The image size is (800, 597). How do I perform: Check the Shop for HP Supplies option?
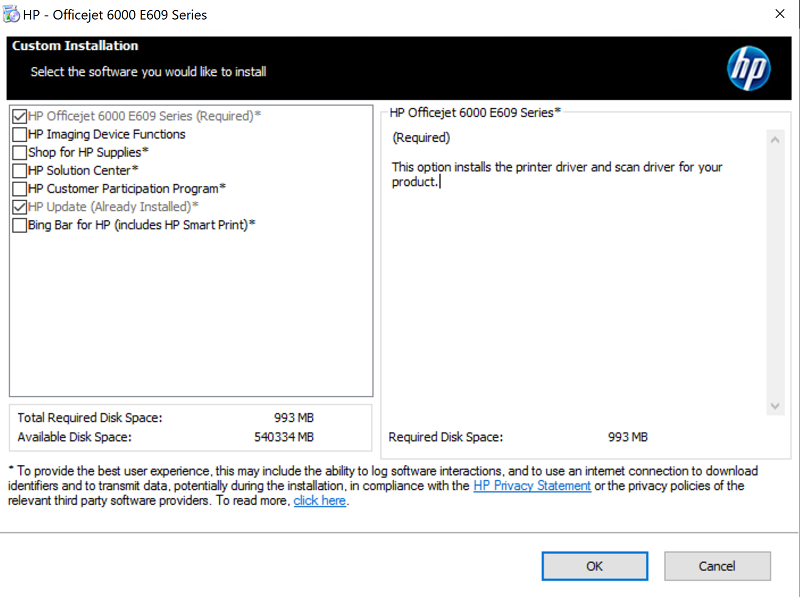coord(19,153)
